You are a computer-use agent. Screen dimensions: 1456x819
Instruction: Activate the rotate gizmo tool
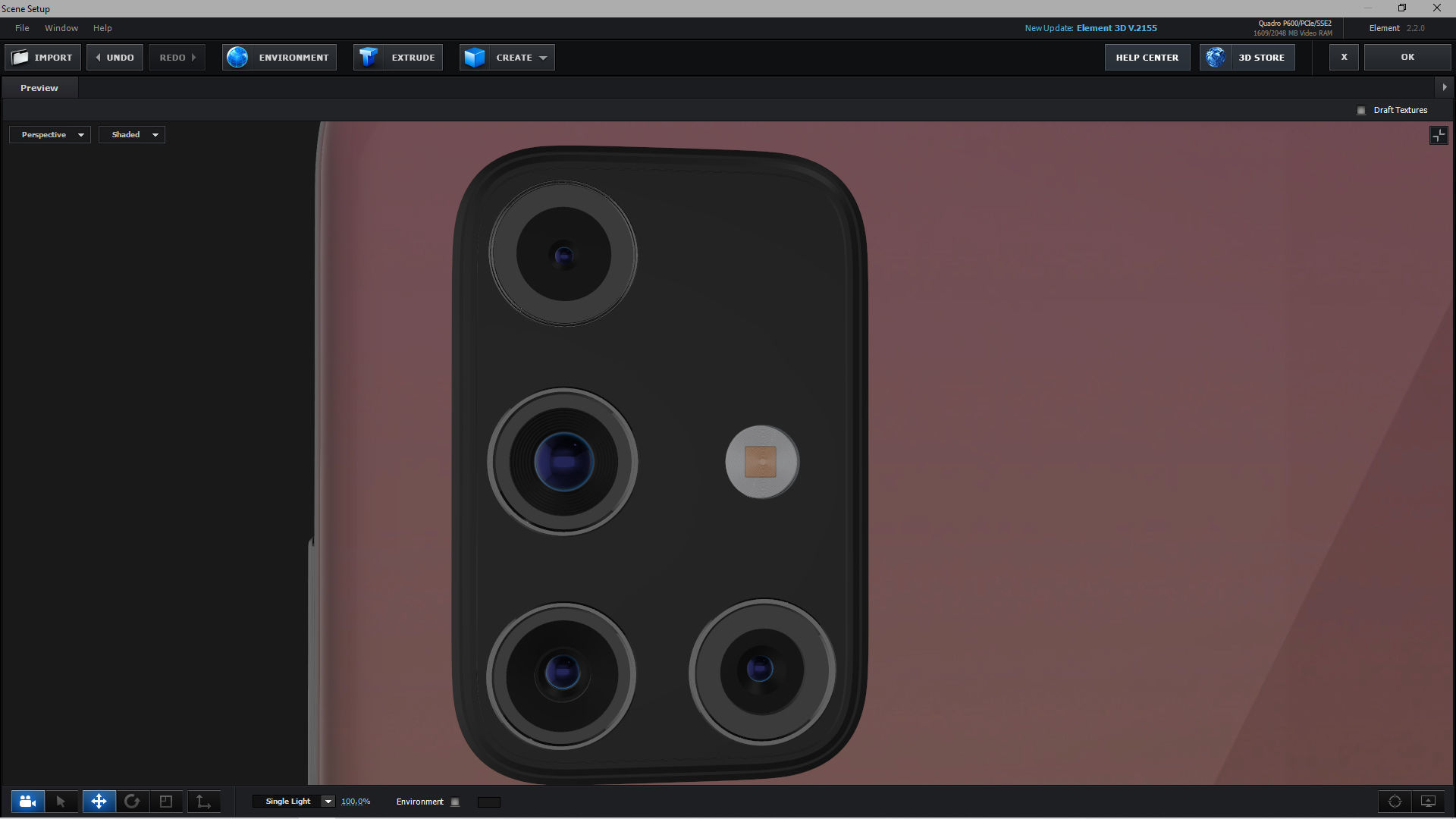(x=132, y=802)
